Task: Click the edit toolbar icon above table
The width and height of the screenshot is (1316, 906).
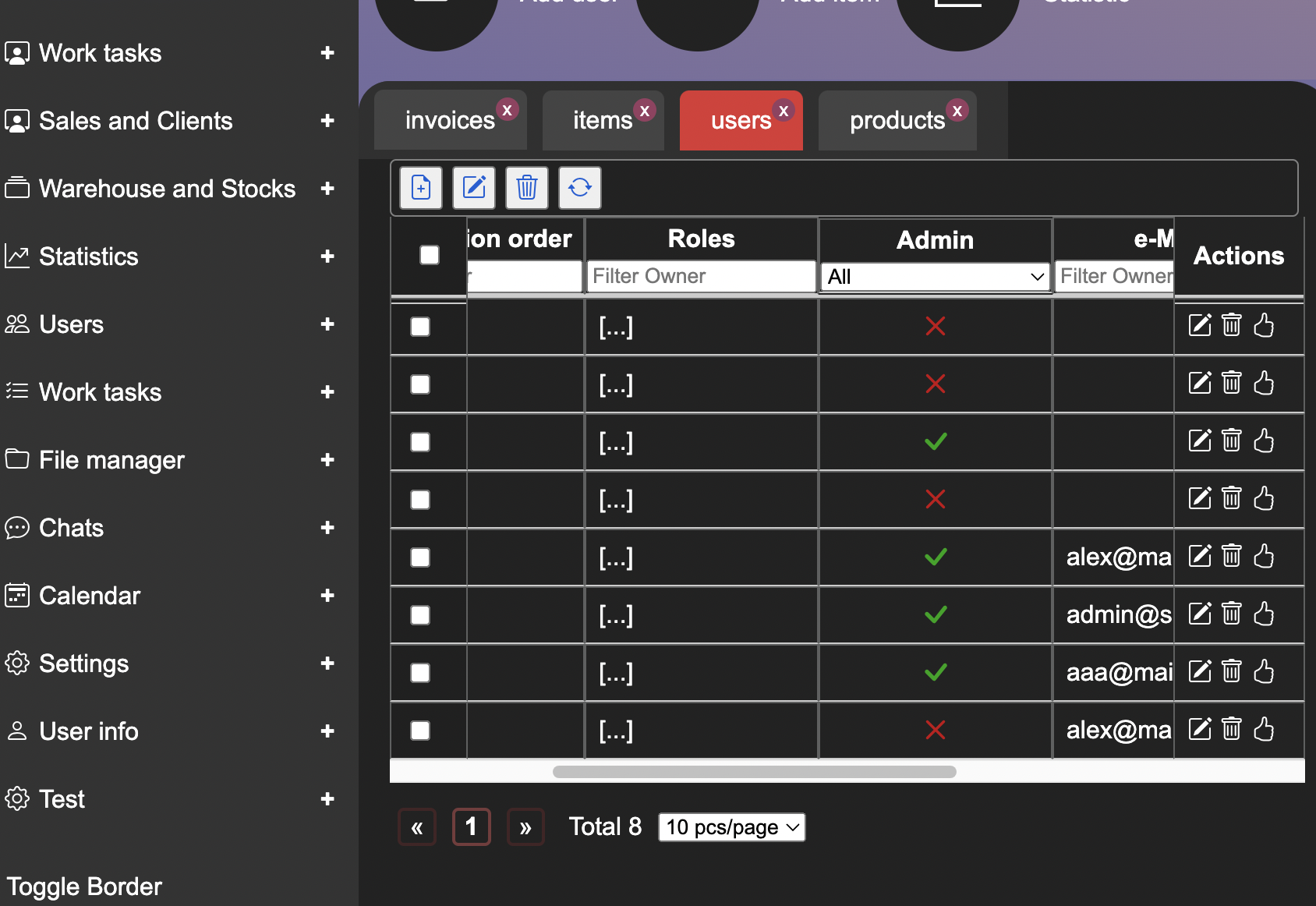Action: pos(474,188)
